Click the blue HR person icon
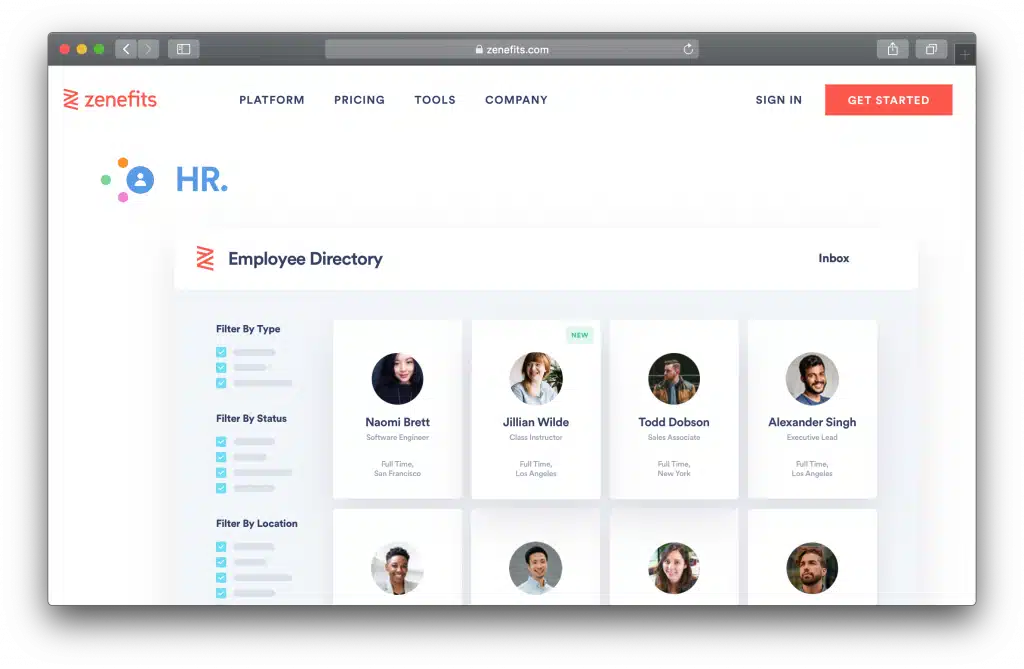The image size is (1024, 669). tap(141, 180)
